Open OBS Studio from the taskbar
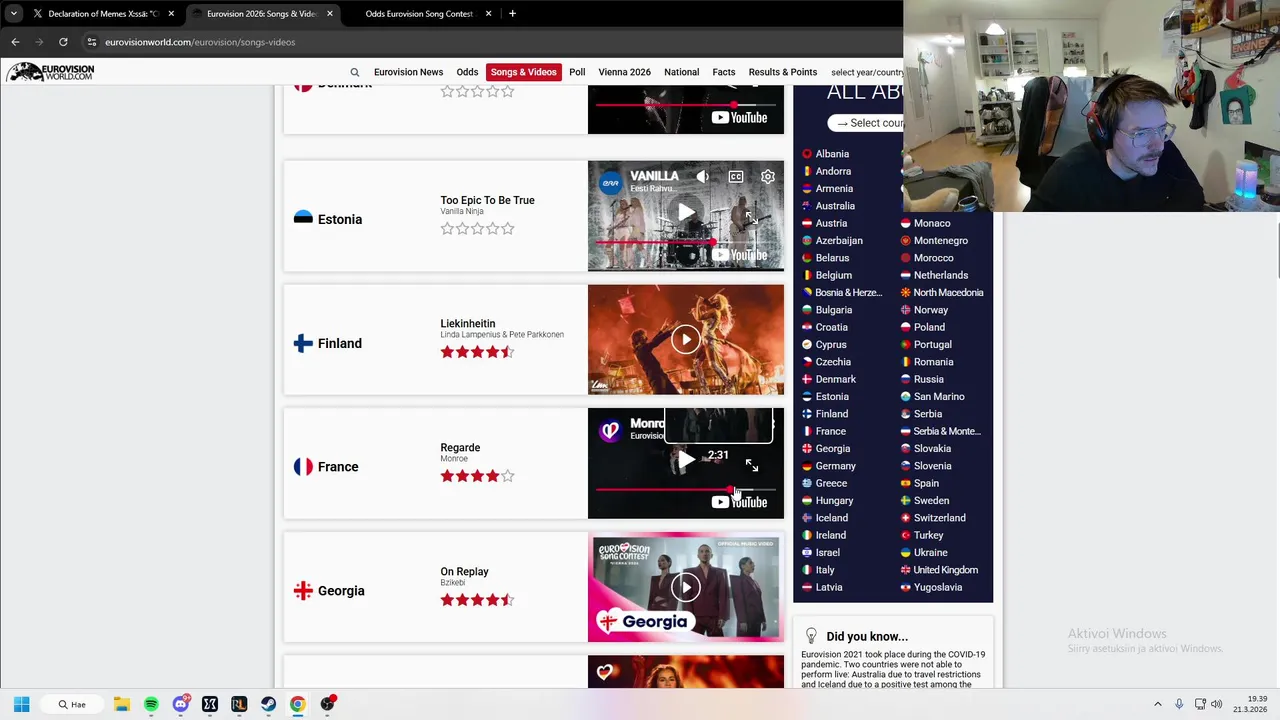The width and height of the screenshot is (1280, 720). (327, 704)
